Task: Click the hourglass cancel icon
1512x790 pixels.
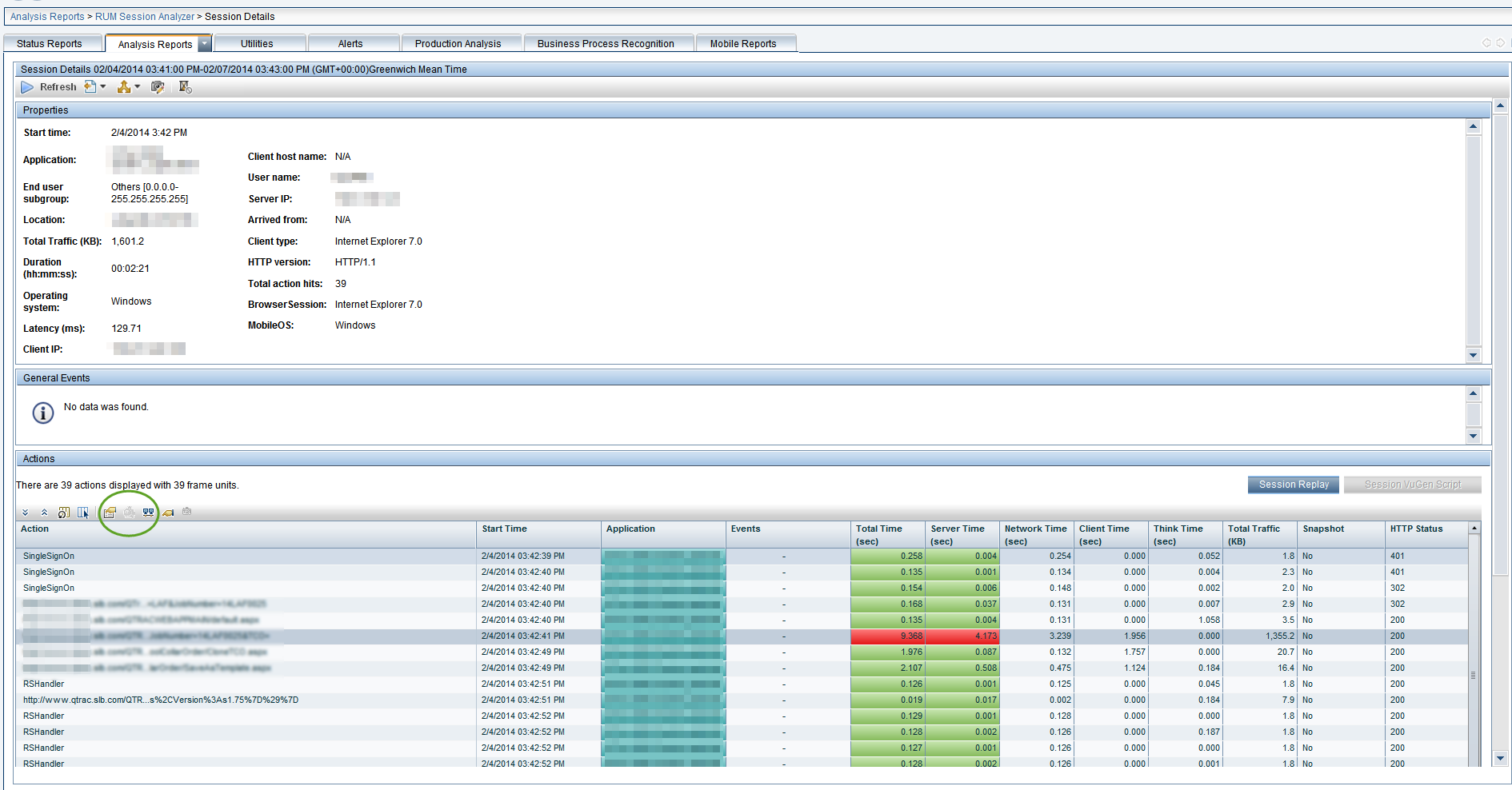Action: point(185,86)
